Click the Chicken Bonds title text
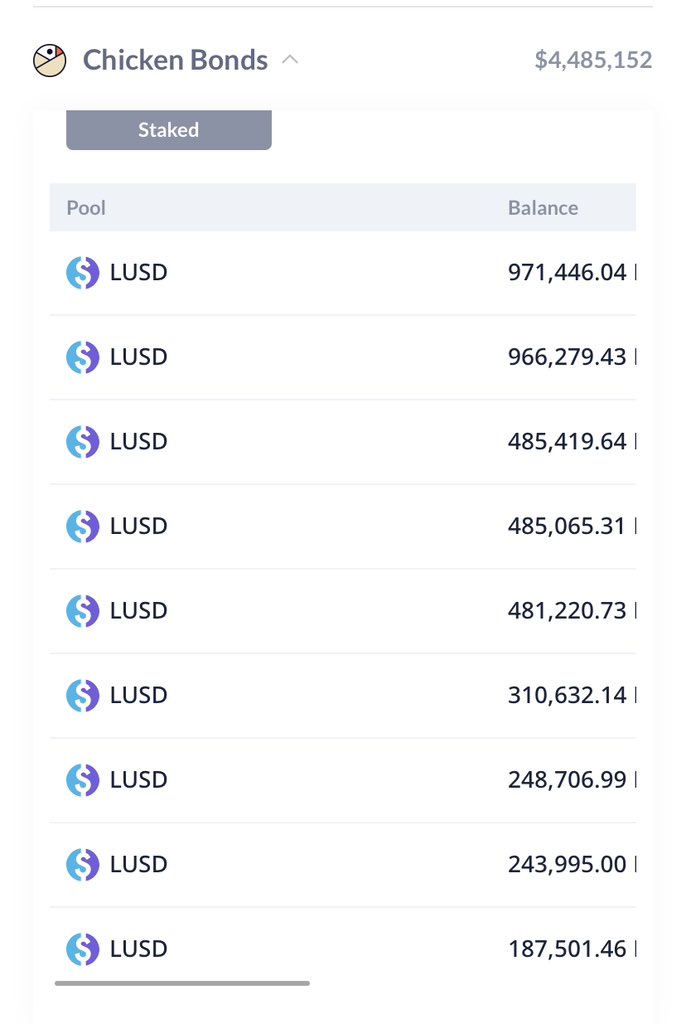The height and width of the screenshot is (1024, 686). (x=175, y=60)
